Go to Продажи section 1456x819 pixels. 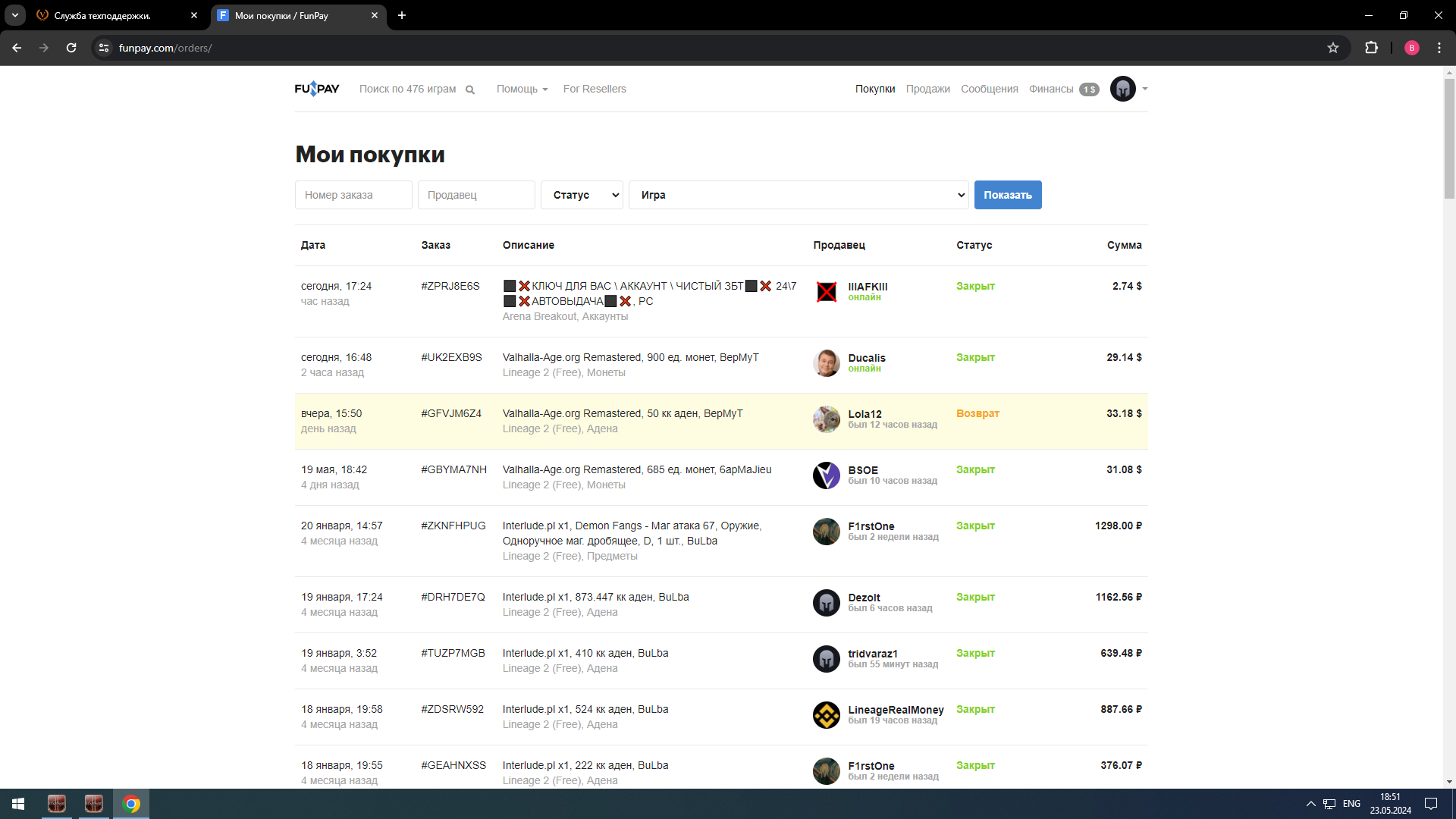[x=927, y=89]
